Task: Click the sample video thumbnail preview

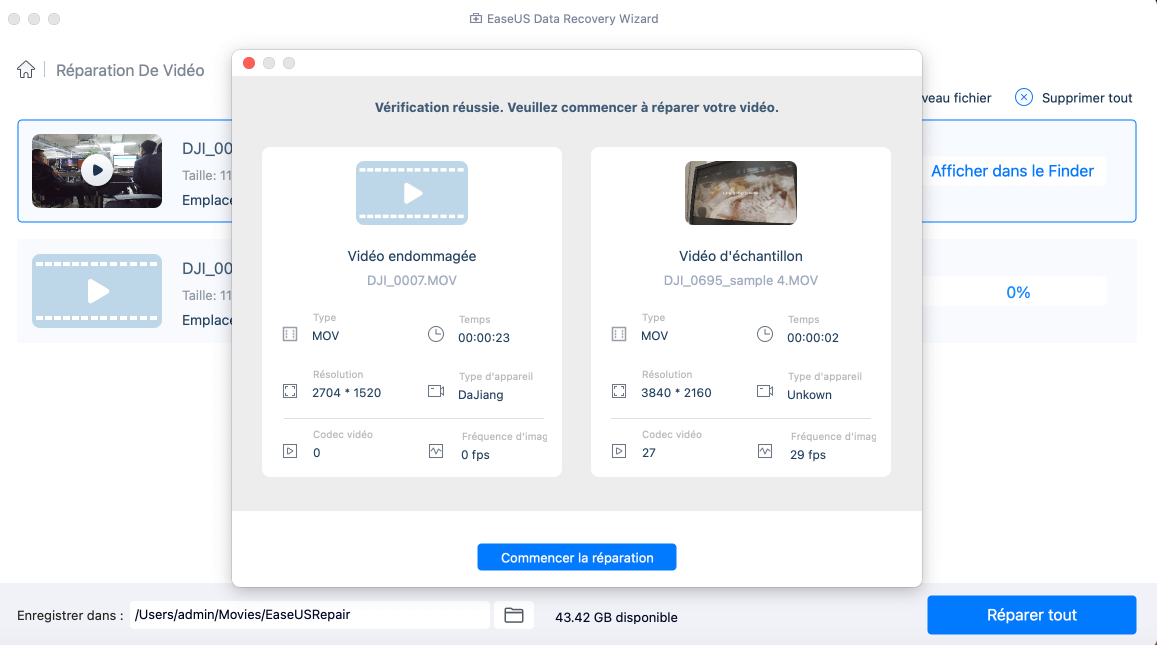Action: tap(741, 193)
